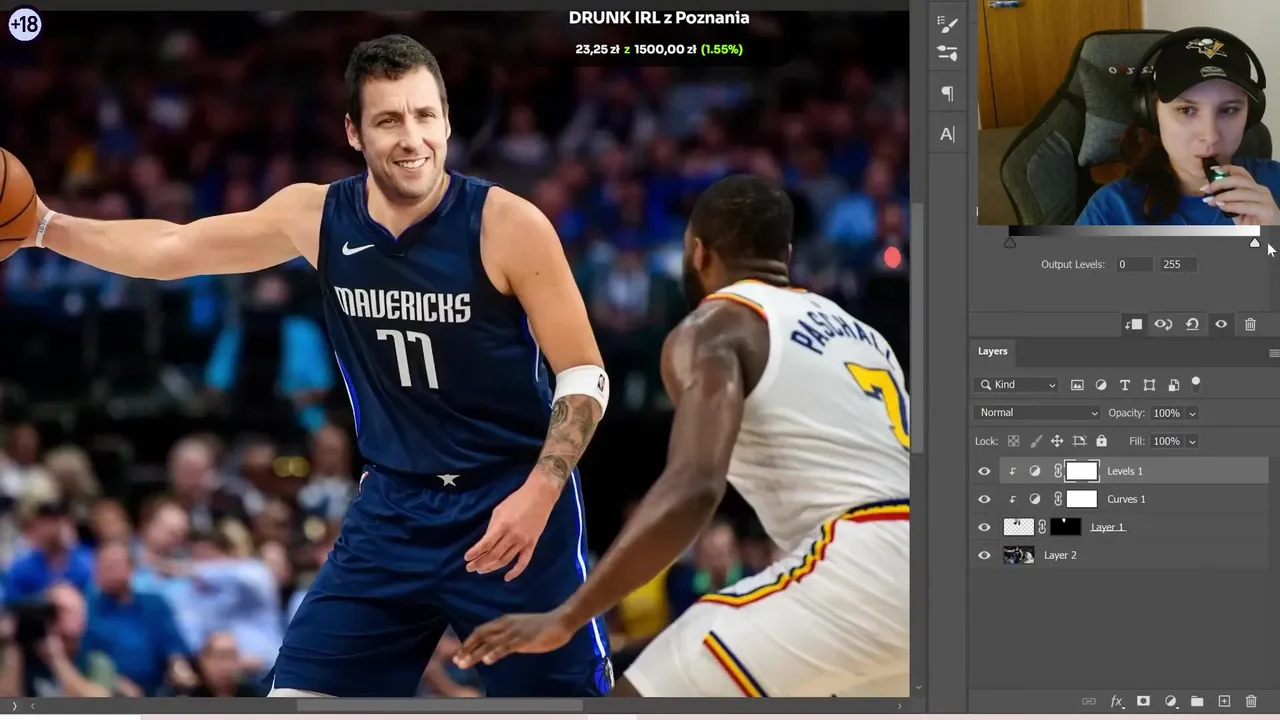This screenshot has height=720, width=1280.
Task: Hide Layer 2 with eye icon
Action: pyautogui.click(x=984, y=555)
